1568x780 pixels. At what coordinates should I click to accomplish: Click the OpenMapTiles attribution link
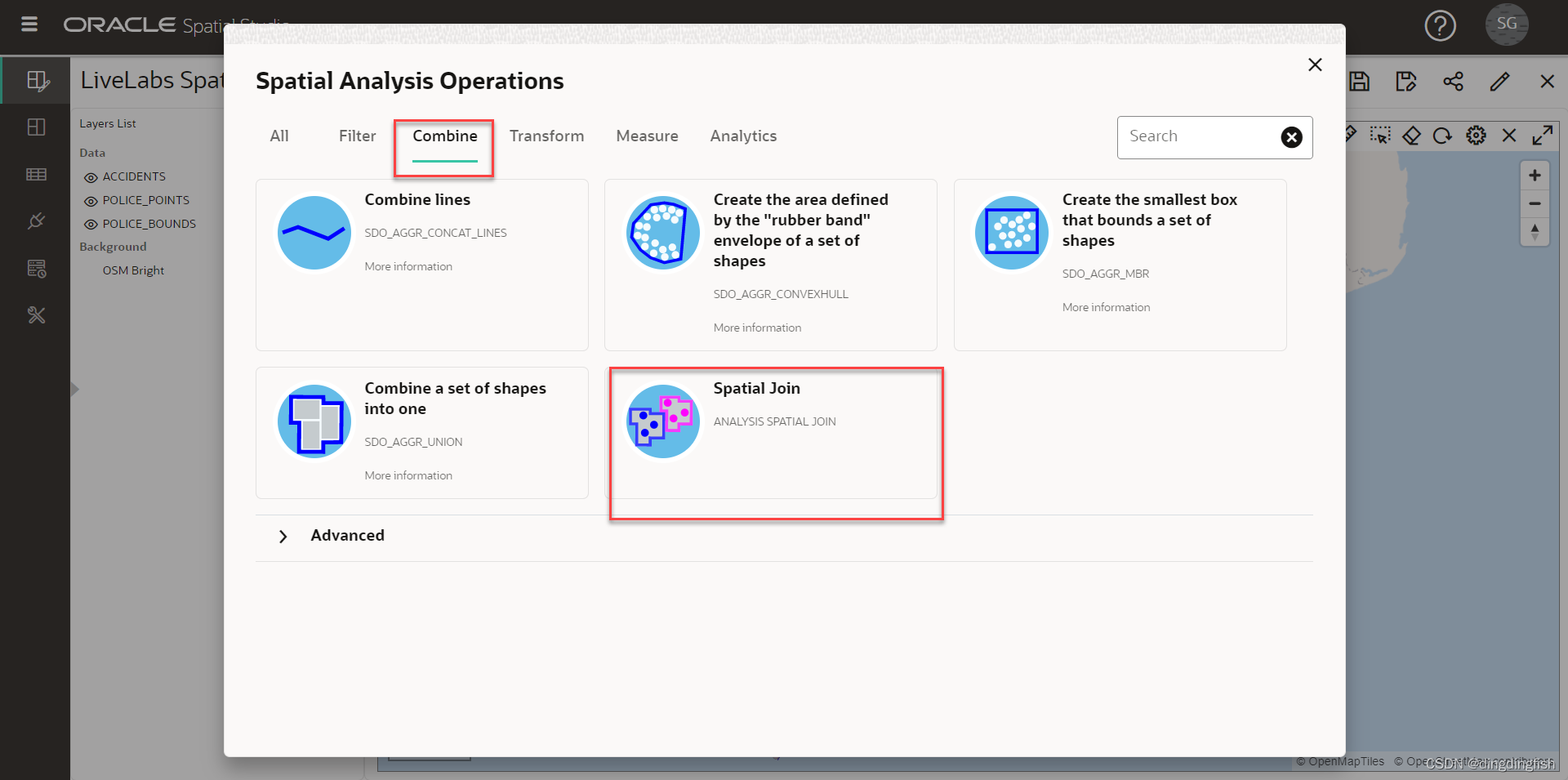[x=1340, y=762]
